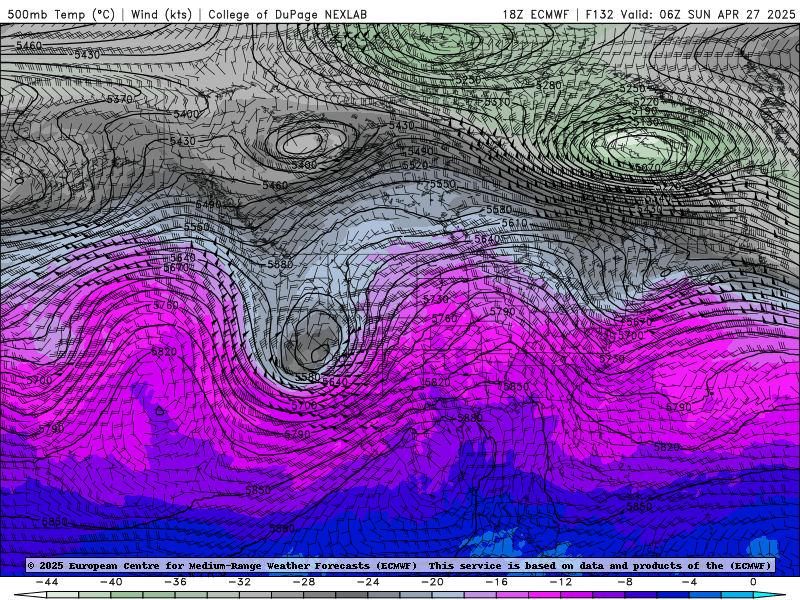Click the 0 colorbar tick label
800x600 pixels.
click(753, 582)
